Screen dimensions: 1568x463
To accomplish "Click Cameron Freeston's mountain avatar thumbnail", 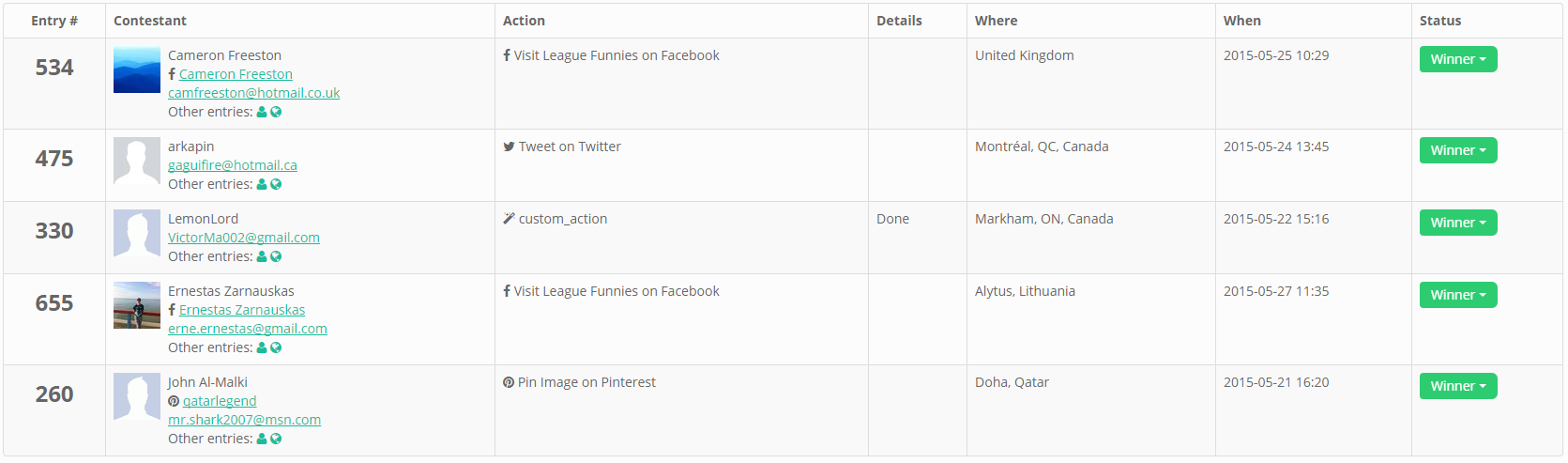I will pyautogui.click(x=137, y=69).
